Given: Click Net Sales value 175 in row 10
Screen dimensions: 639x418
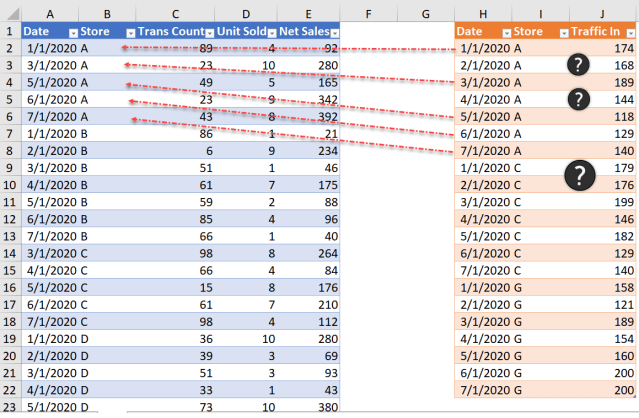Looking at the screenshot, I should tap(308, 185).
